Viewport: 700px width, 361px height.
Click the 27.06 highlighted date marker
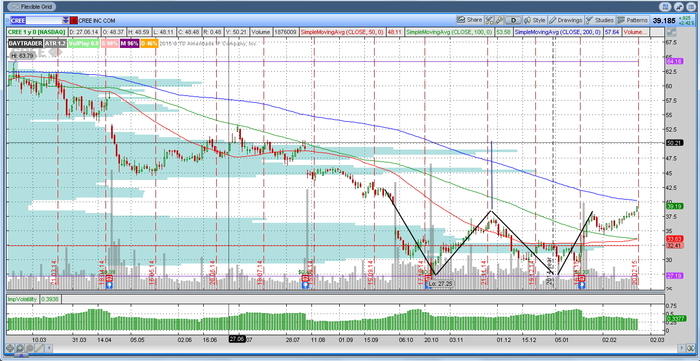click(x=237, y=340)
